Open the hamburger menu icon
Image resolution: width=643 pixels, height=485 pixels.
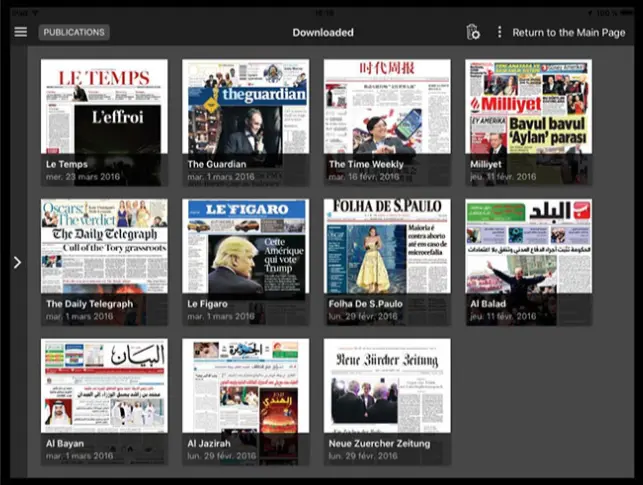21,32
